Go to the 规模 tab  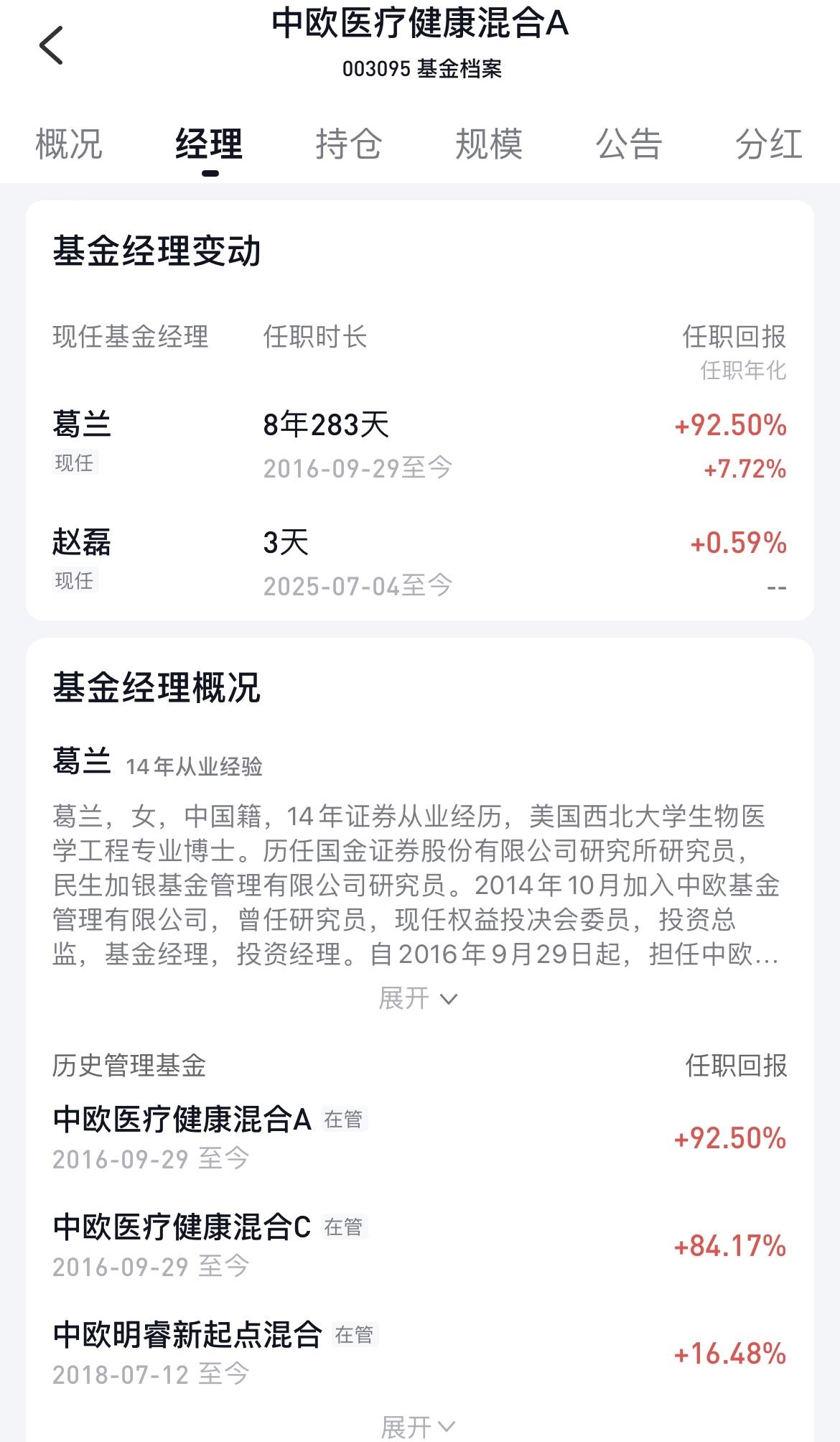tap(489, 144)
